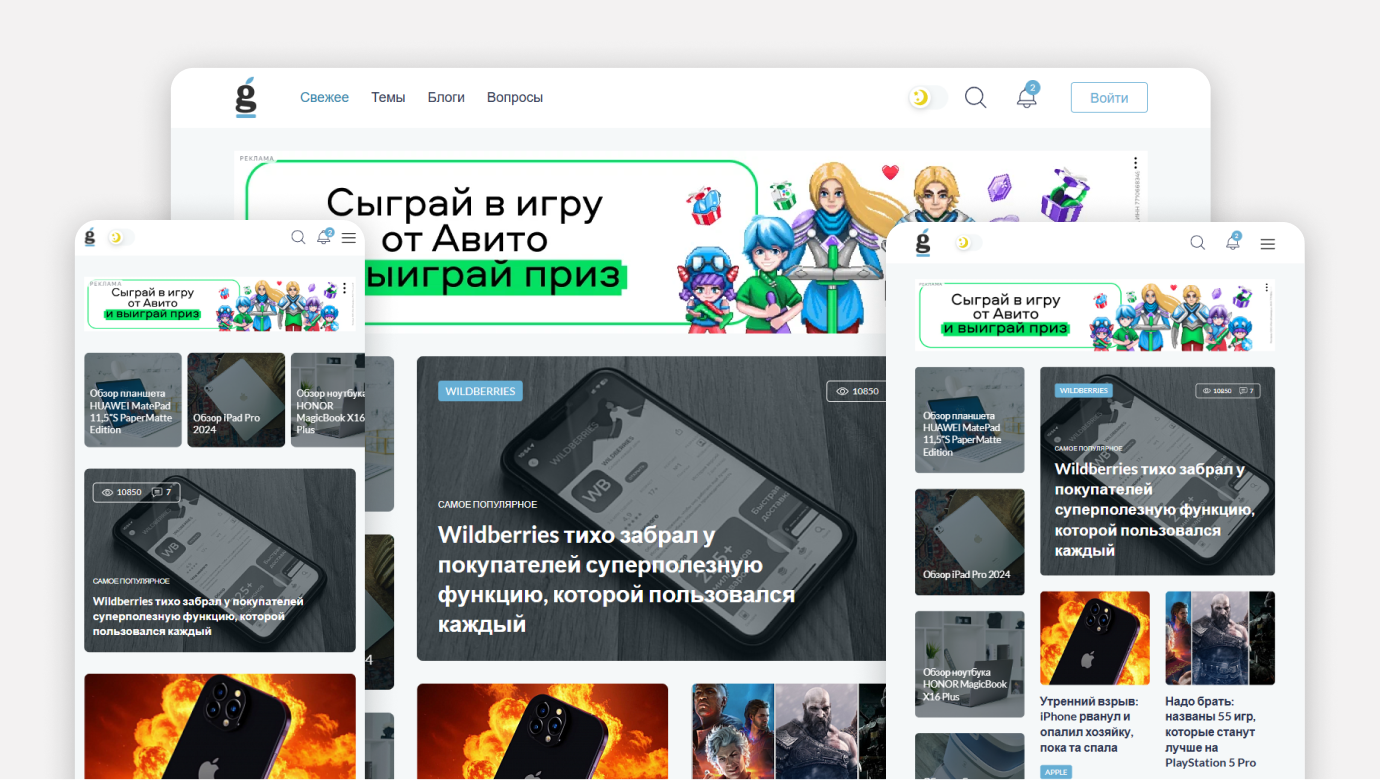Open the game characters thumbnail in the tablet view

[1220, 638]
